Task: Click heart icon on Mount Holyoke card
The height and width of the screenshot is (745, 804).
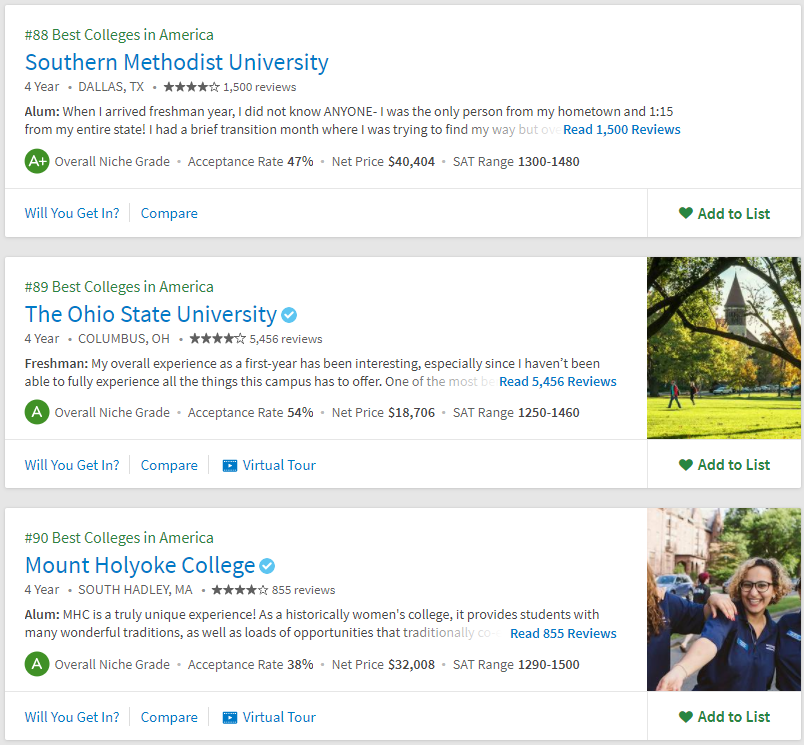Action: pyautogui.click(x=686, y=716)
